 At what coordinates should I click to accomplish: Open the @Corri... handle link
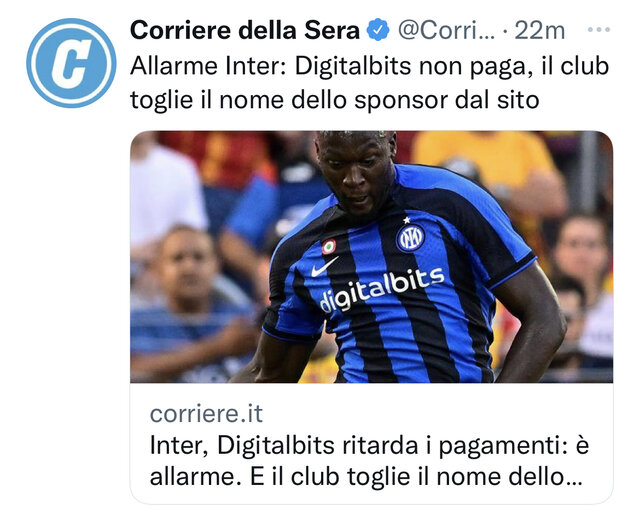pyautogui.click(x=446, y=31)
